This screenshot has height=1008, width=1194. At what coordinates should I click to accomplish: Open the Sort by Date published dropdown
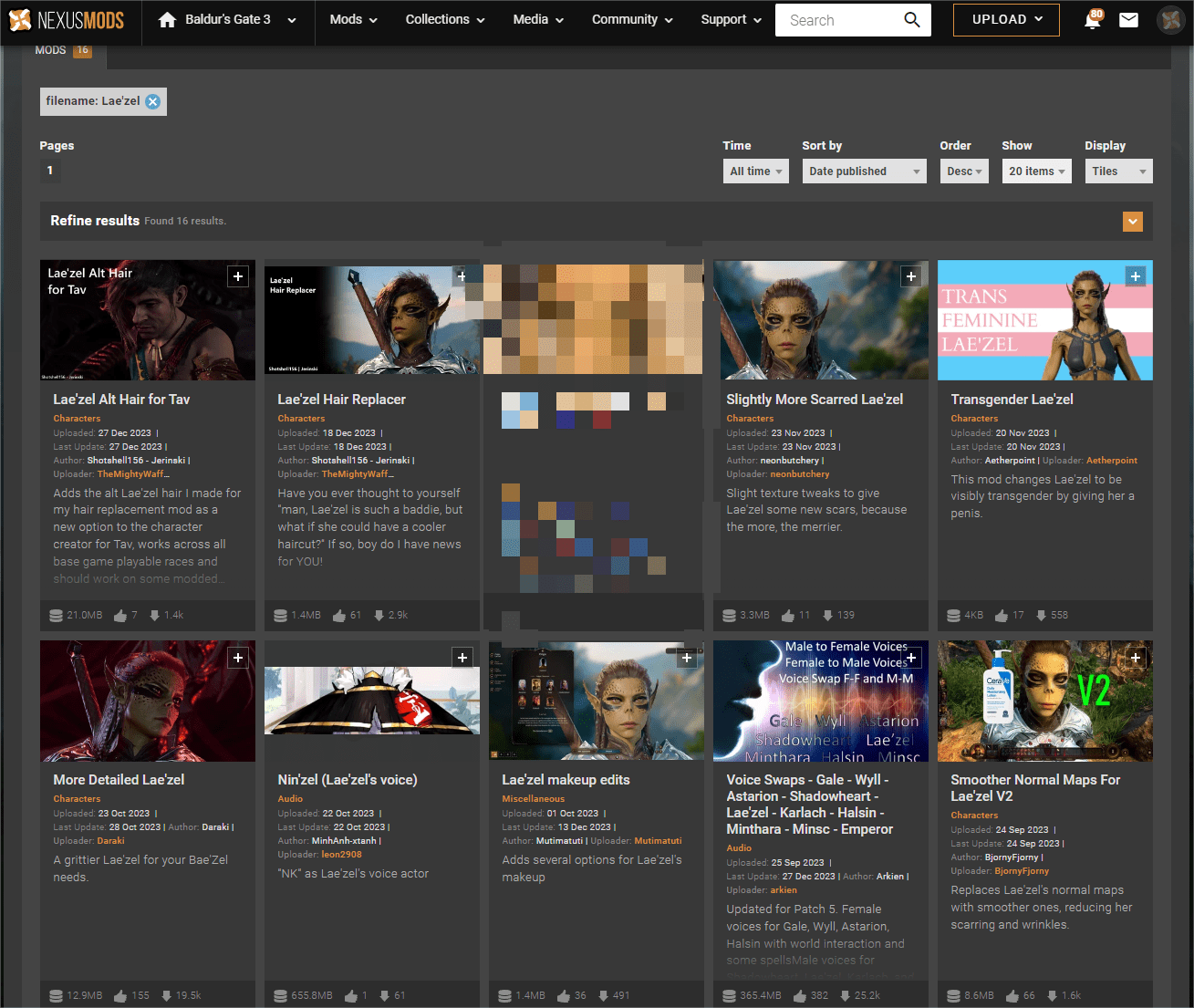tap(864, 171)
